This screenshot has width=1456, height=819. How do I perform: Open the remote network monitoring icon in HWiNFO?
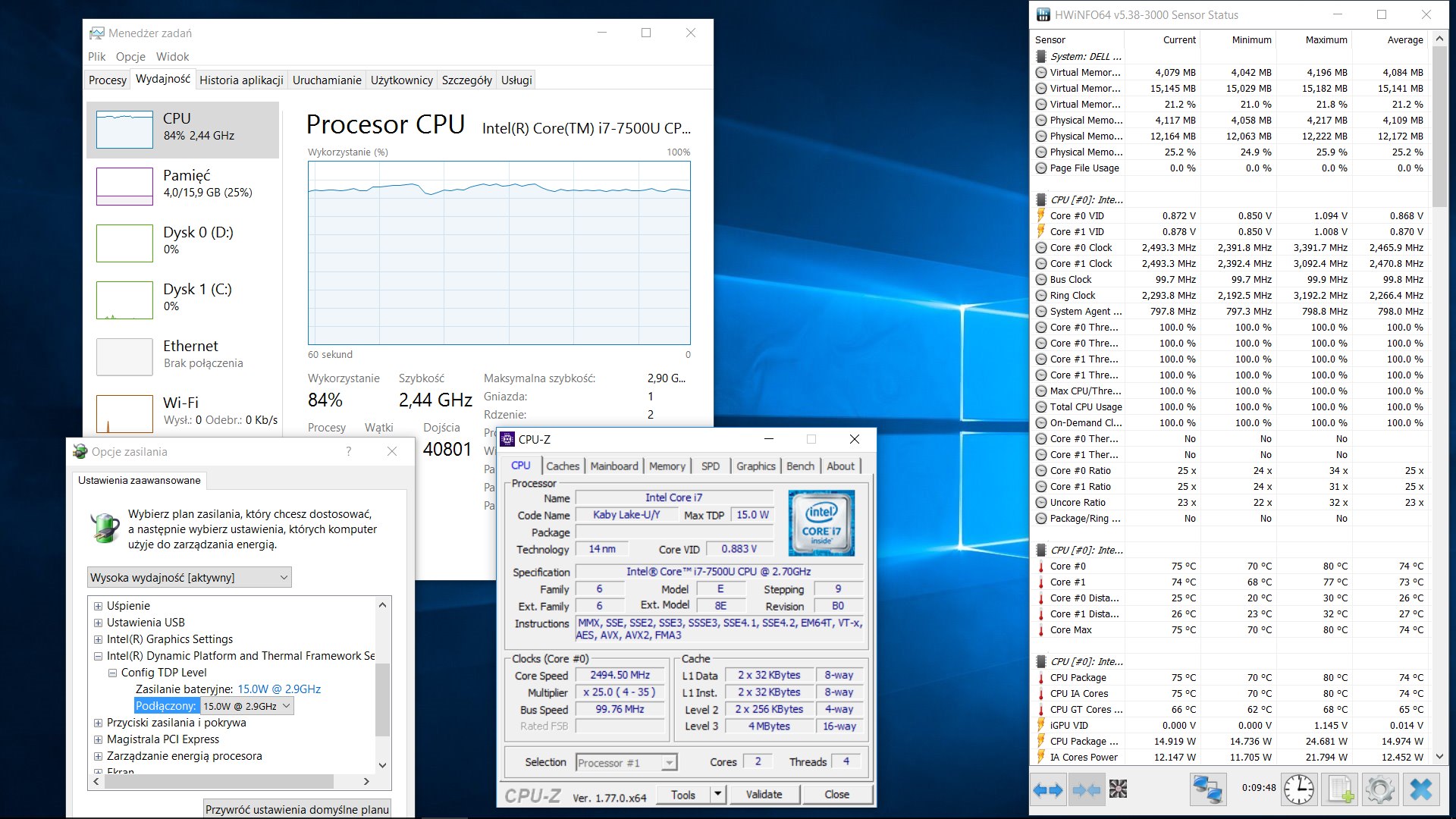pos(1207,789)
